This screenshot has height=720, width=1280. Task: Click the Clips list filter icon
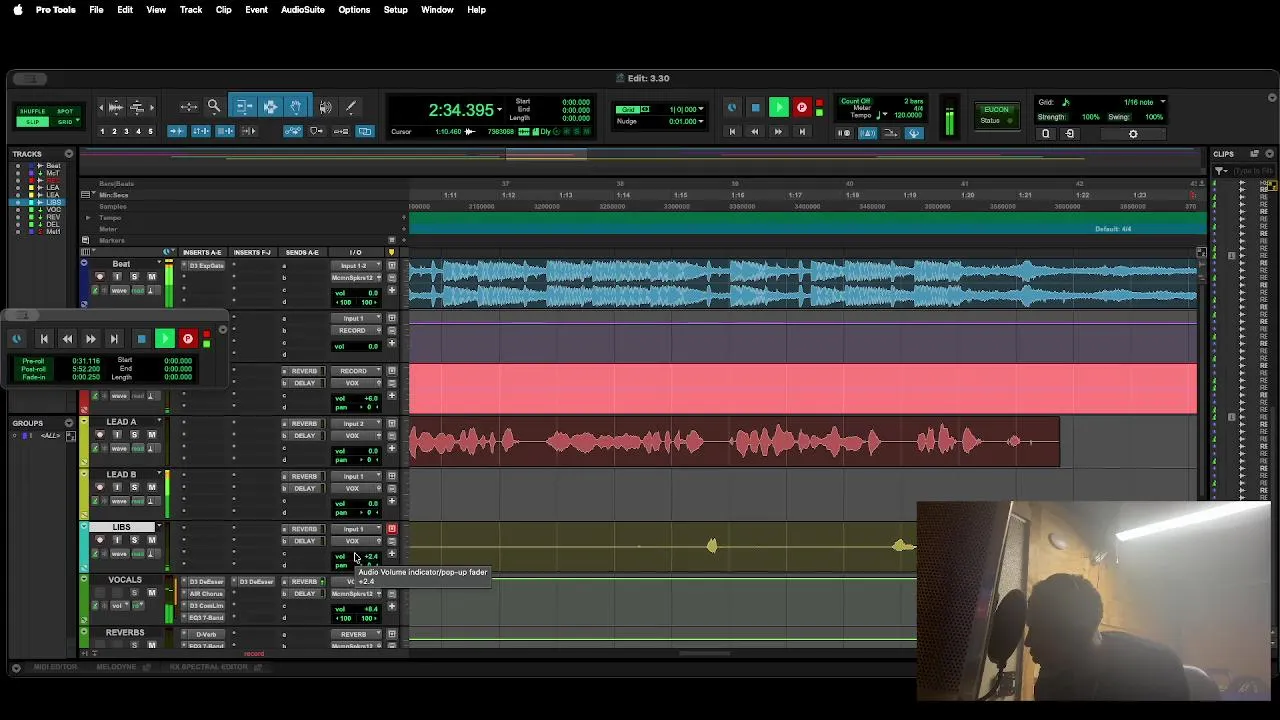[x=1221, y=171]
